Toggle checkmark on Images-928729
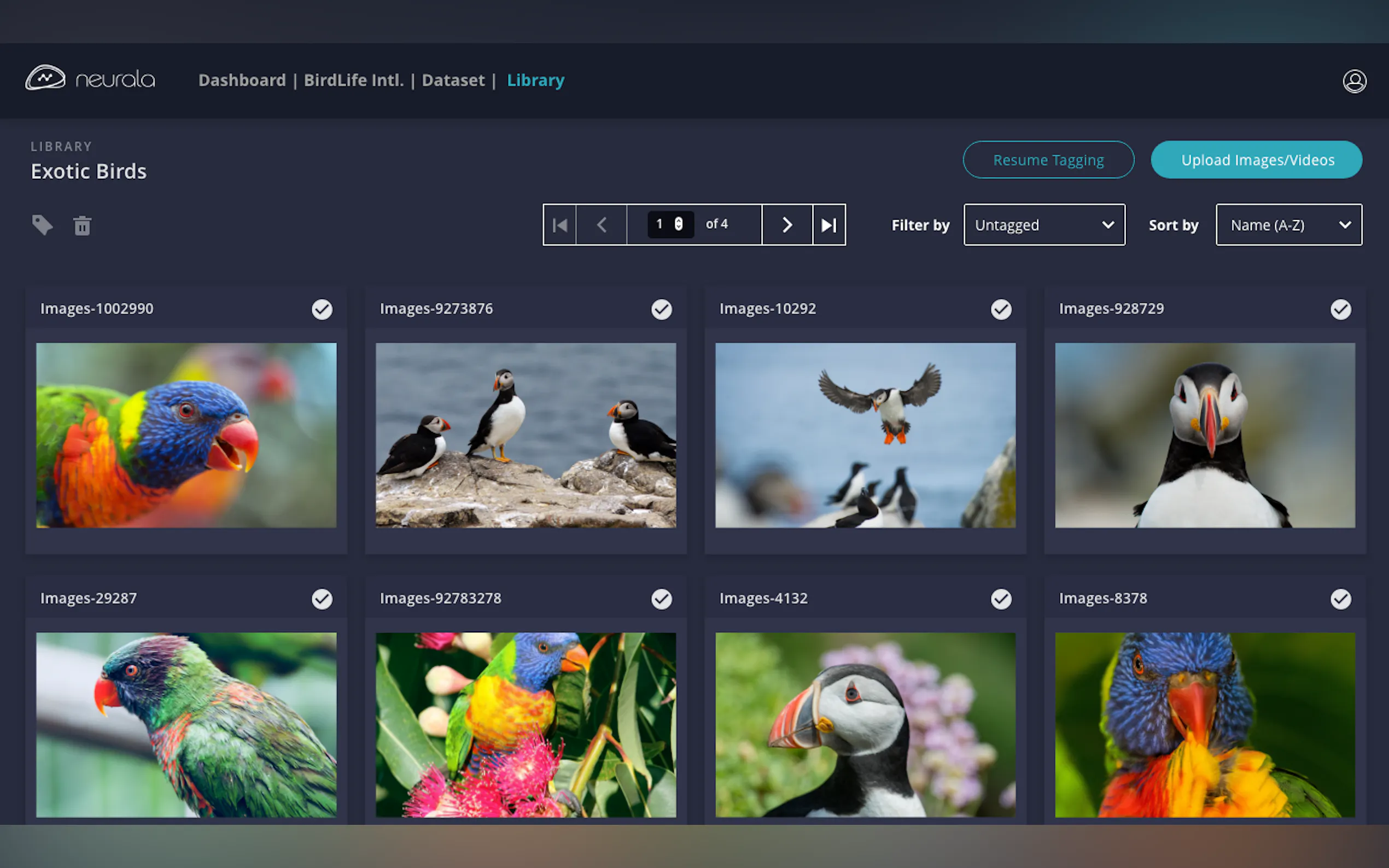This screenshot has width=1389, height=868. tap(1340, 309)
